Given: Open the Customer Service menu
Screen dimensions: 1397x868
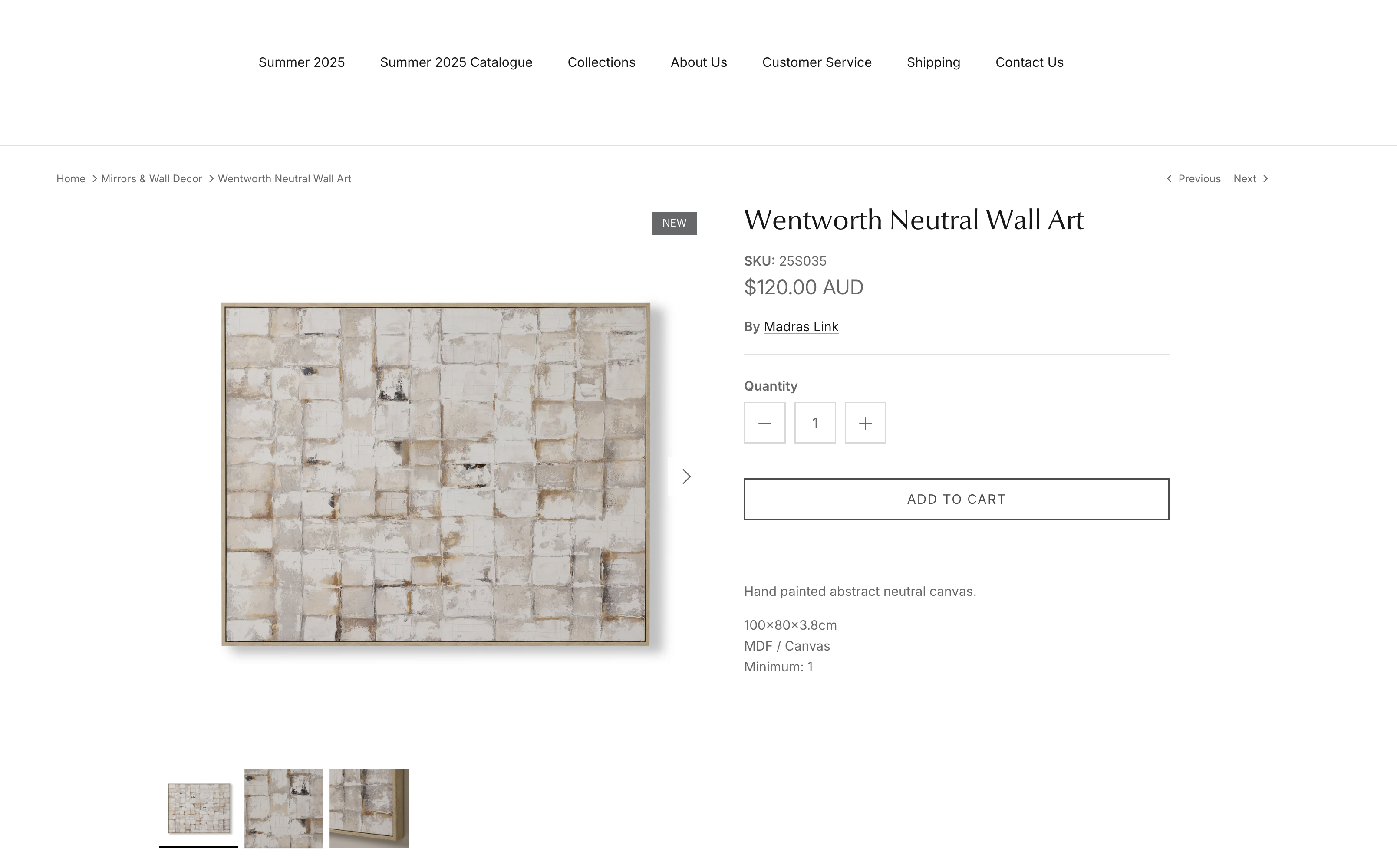Looking at the screenshot, I should pos(817,62).
